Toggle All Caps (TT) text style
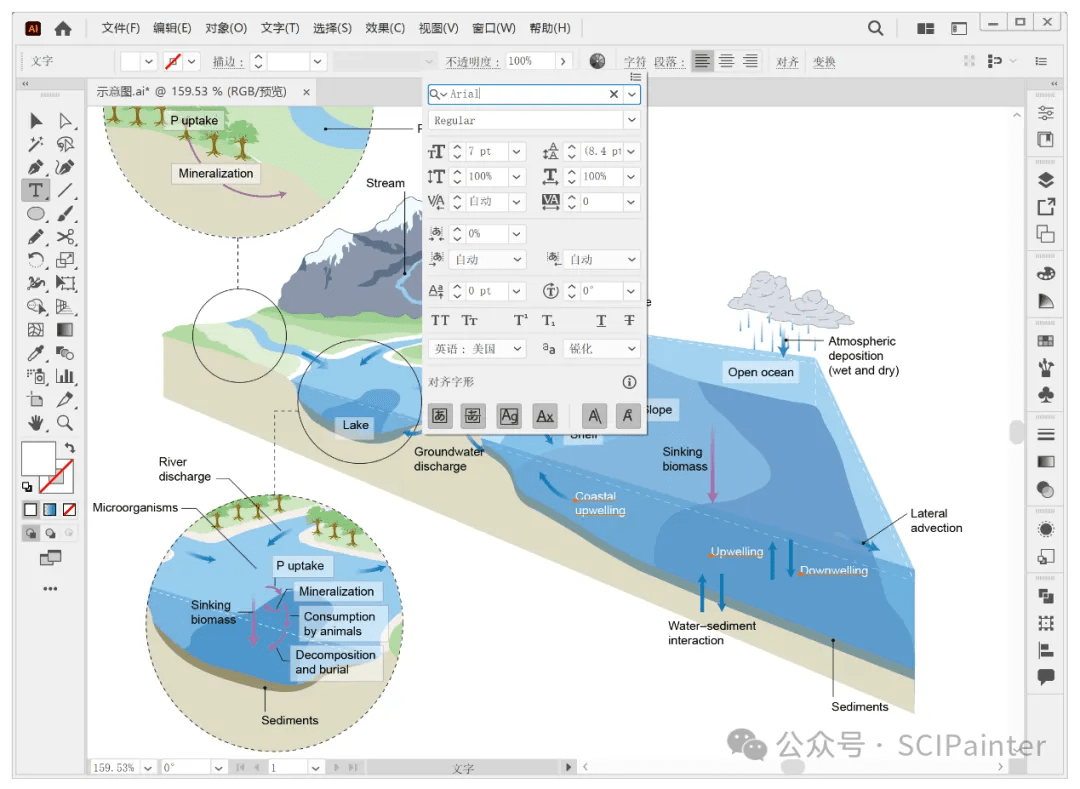 (x=439, y=321)
